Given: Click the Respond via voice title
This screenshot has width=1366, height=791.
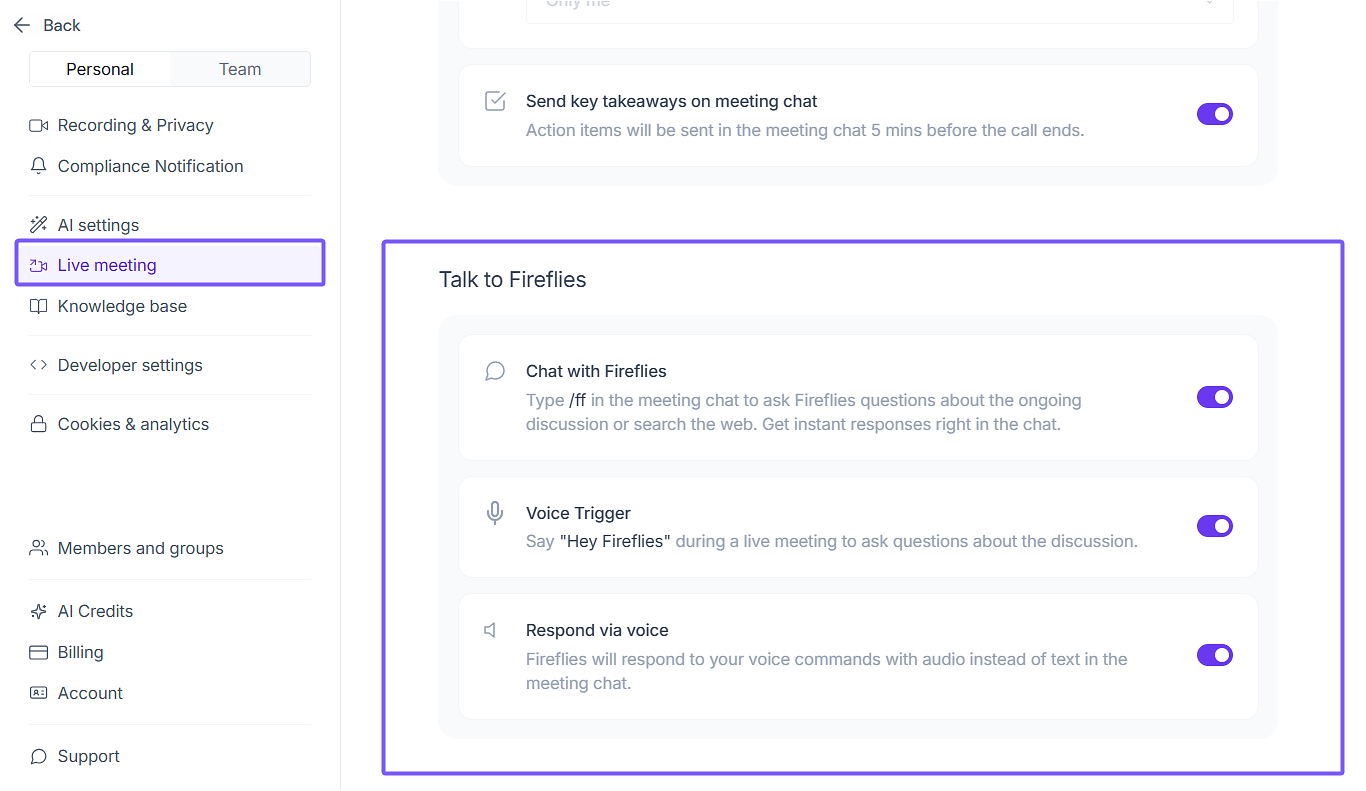Looking at the screenshot, I should (x=597, y=630).
